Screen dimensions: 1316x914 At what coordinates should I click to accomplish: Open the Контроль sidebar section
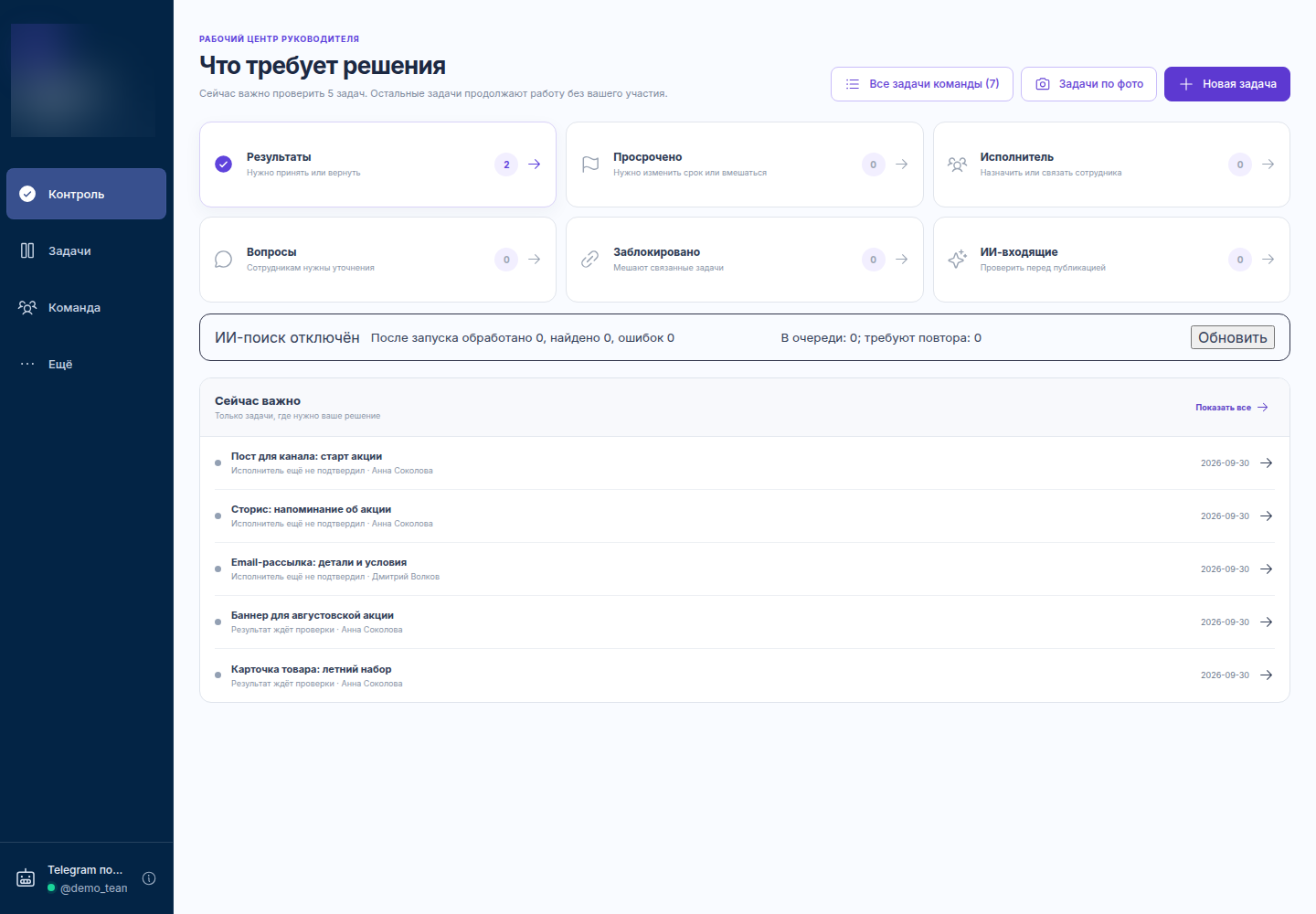[x=86, y=194]
